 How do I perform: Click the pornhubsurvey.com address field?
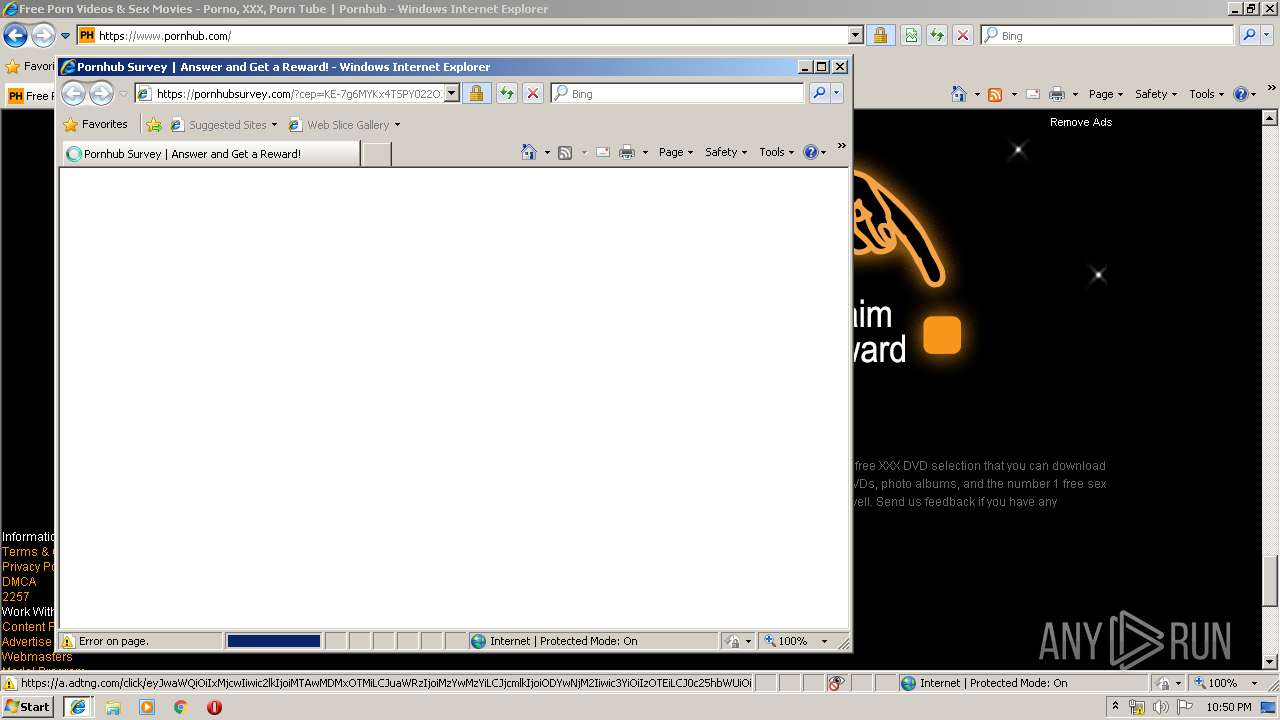297,93
